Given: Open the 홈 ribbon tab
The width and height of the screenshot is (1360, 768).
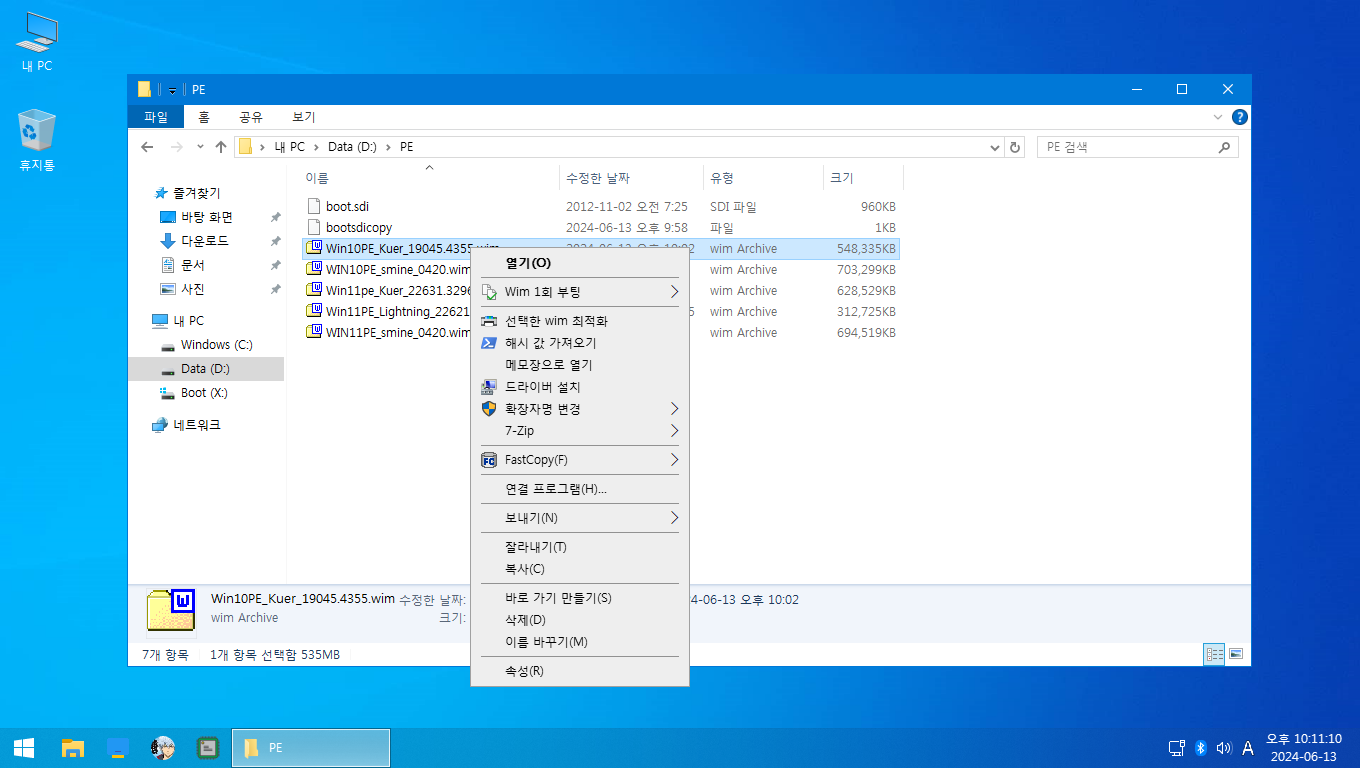Looking at the screenshot, I should 203,117.
